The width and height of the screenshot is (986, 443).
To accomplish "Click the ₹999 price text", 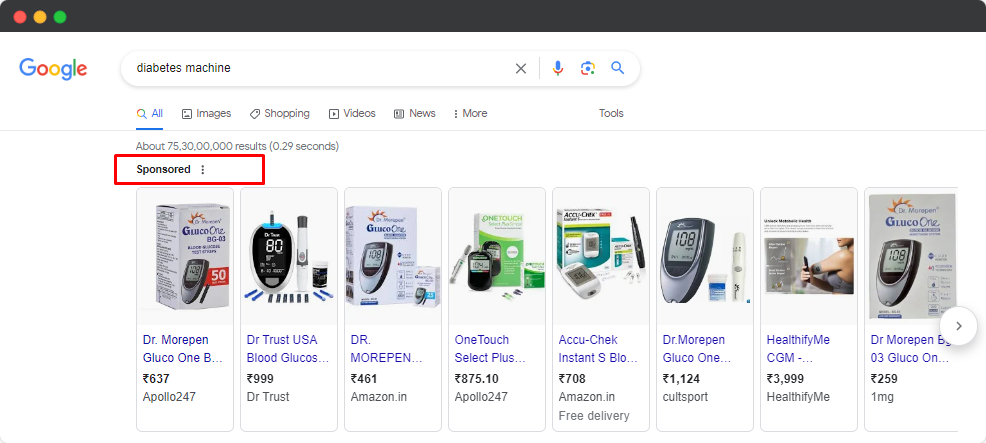I will pyautogui.click(x=260, y=379).
